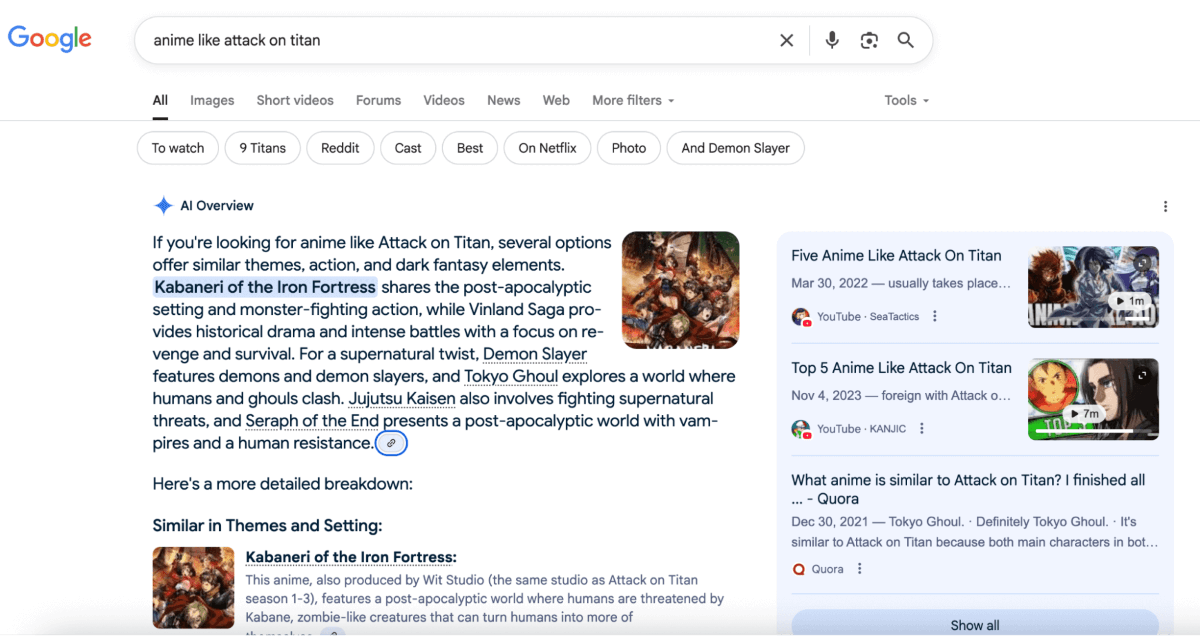Open Five Anime Like Attack On Titan video
This screenshot has height=636, width=1200.
click(x=896, y=256)
